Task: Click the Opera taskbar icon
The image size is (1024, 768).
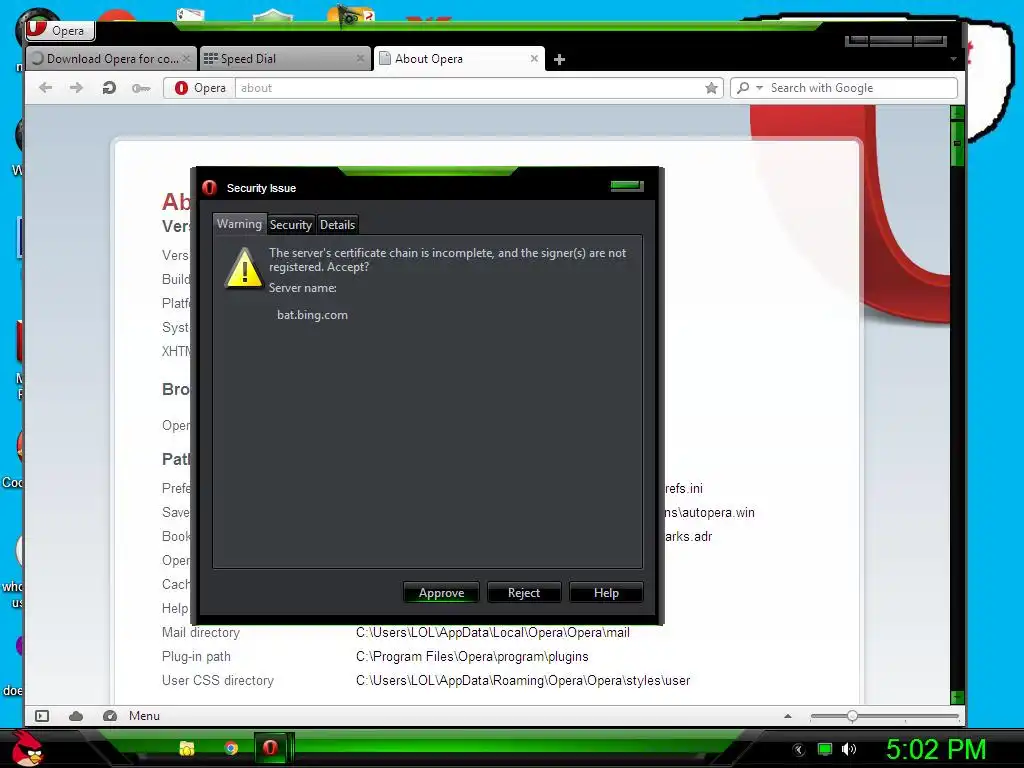Action: [x=270, y=748]
